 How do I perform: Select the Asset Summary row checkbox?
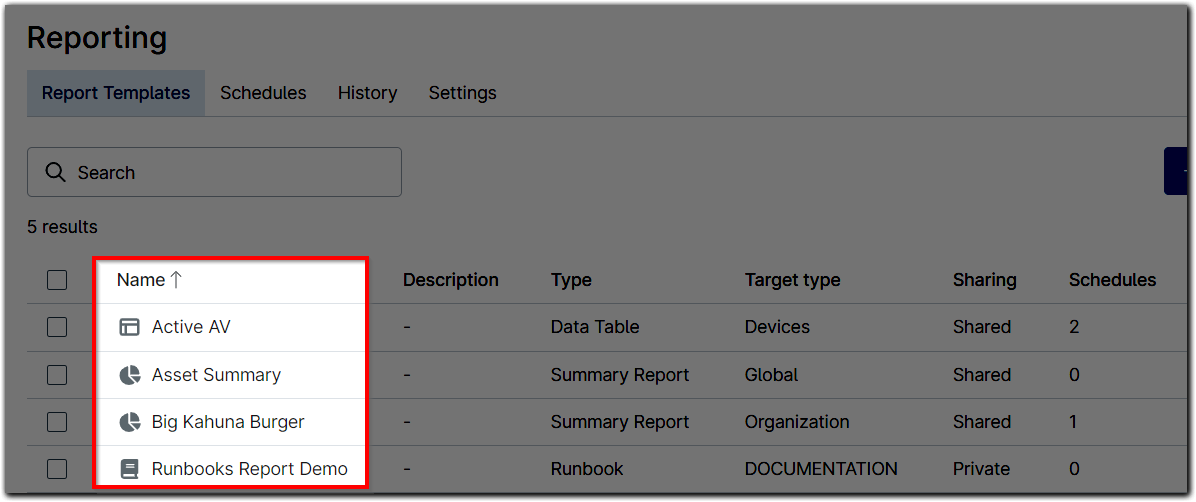click(57, 375)
